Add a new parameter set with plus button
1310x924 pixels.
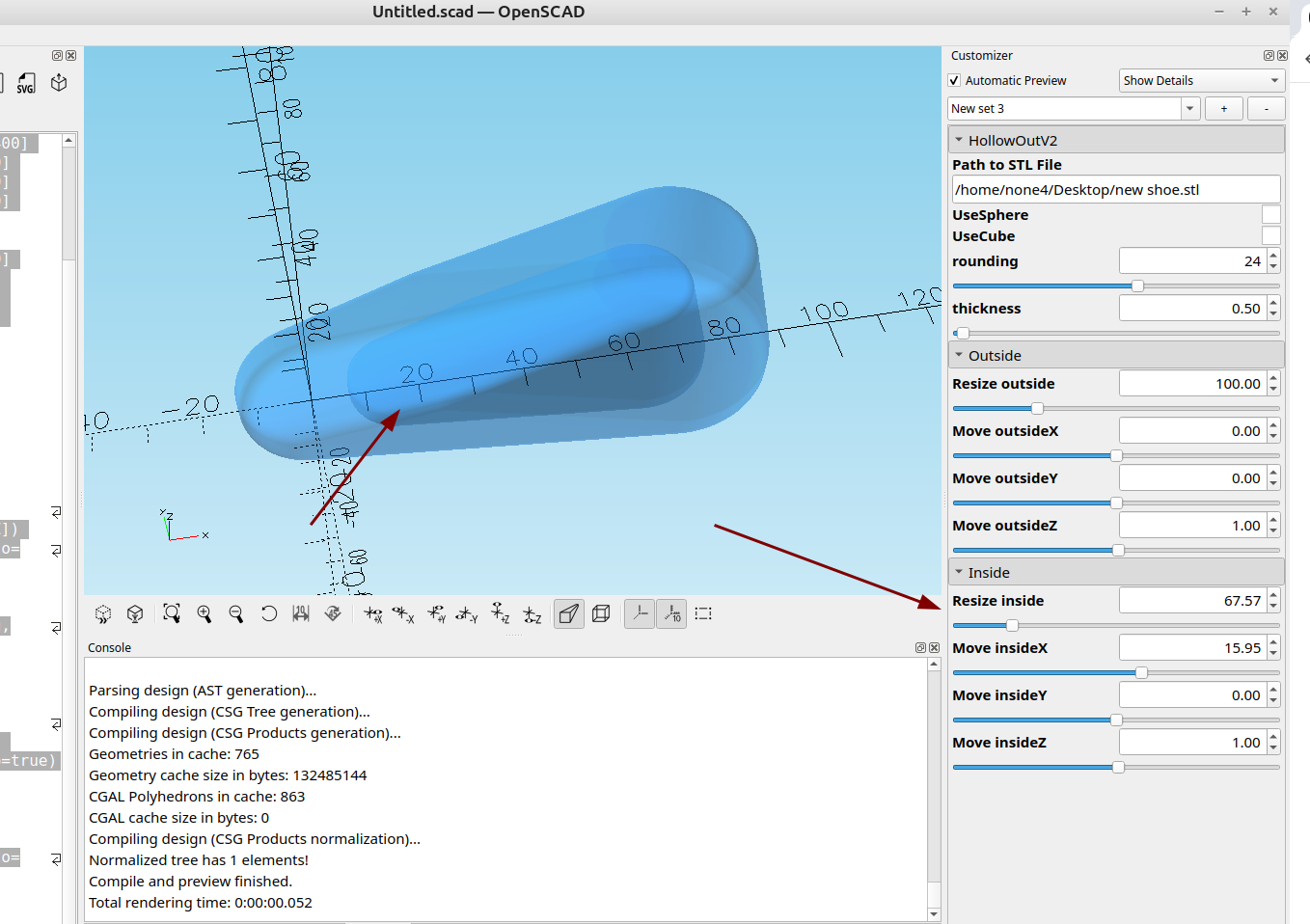1224,109
